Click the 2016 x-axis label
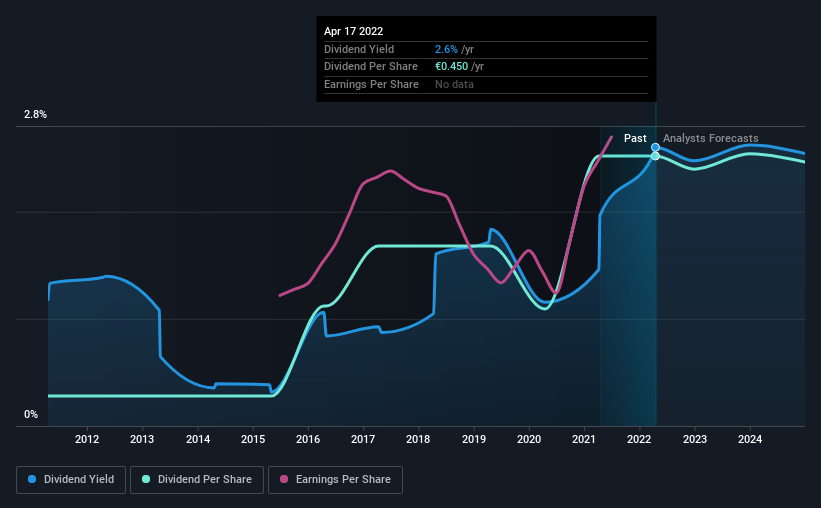821x508 pixels. tap(308, 439)
